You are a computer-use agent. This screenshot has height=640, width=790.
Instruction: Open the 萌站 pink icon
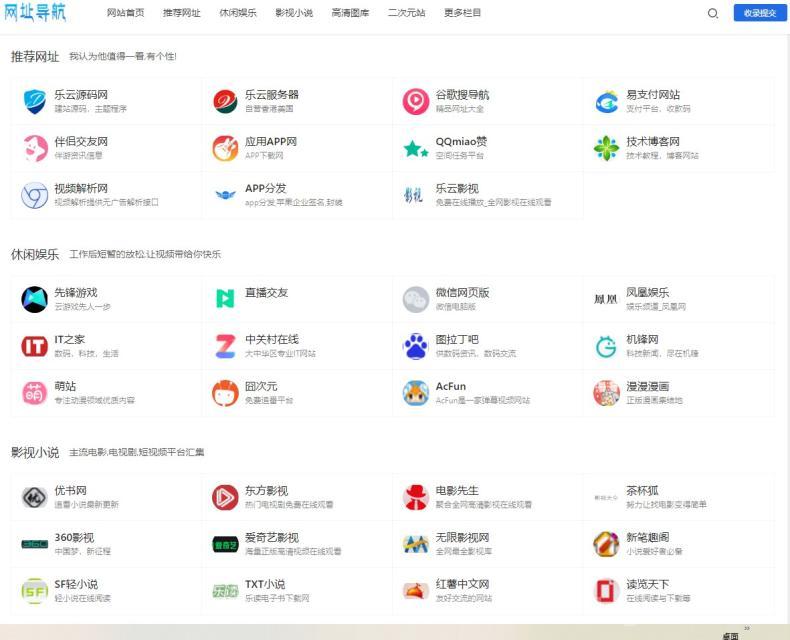[35, 393]
